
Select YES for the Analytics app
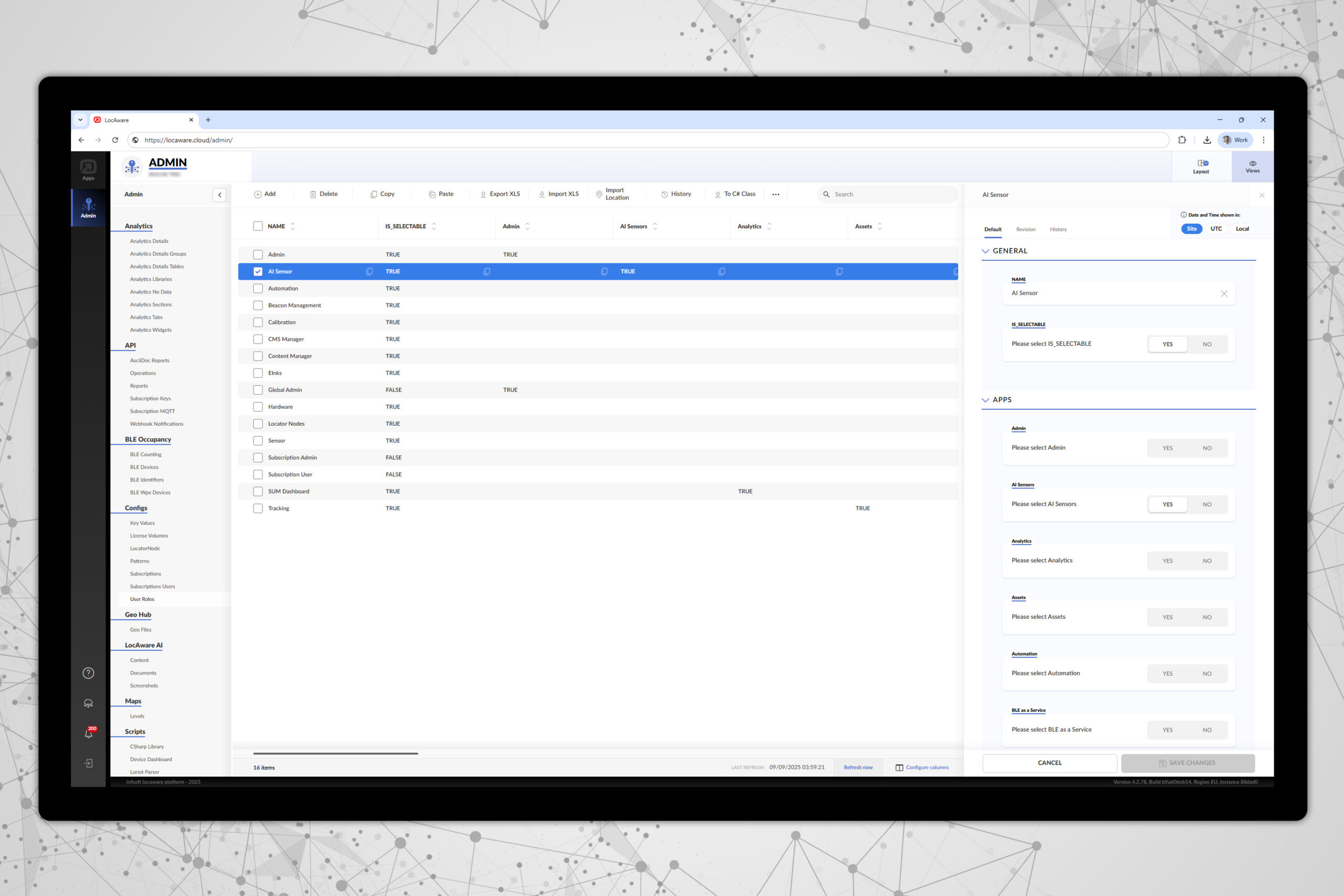1167,561
